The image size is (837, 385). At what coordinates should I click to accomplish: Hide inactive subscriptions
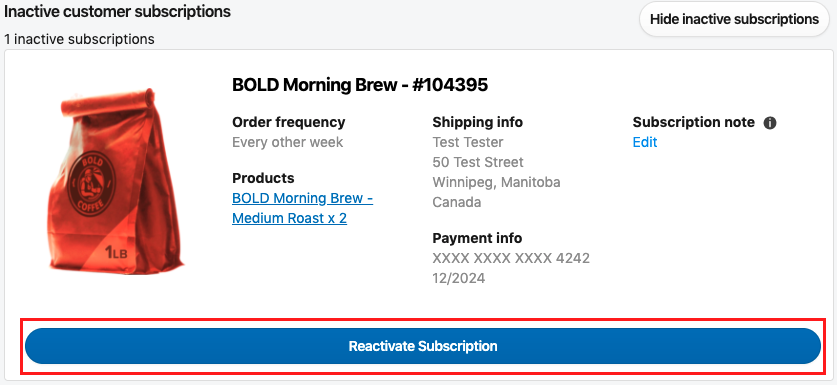tap(734, 19)
